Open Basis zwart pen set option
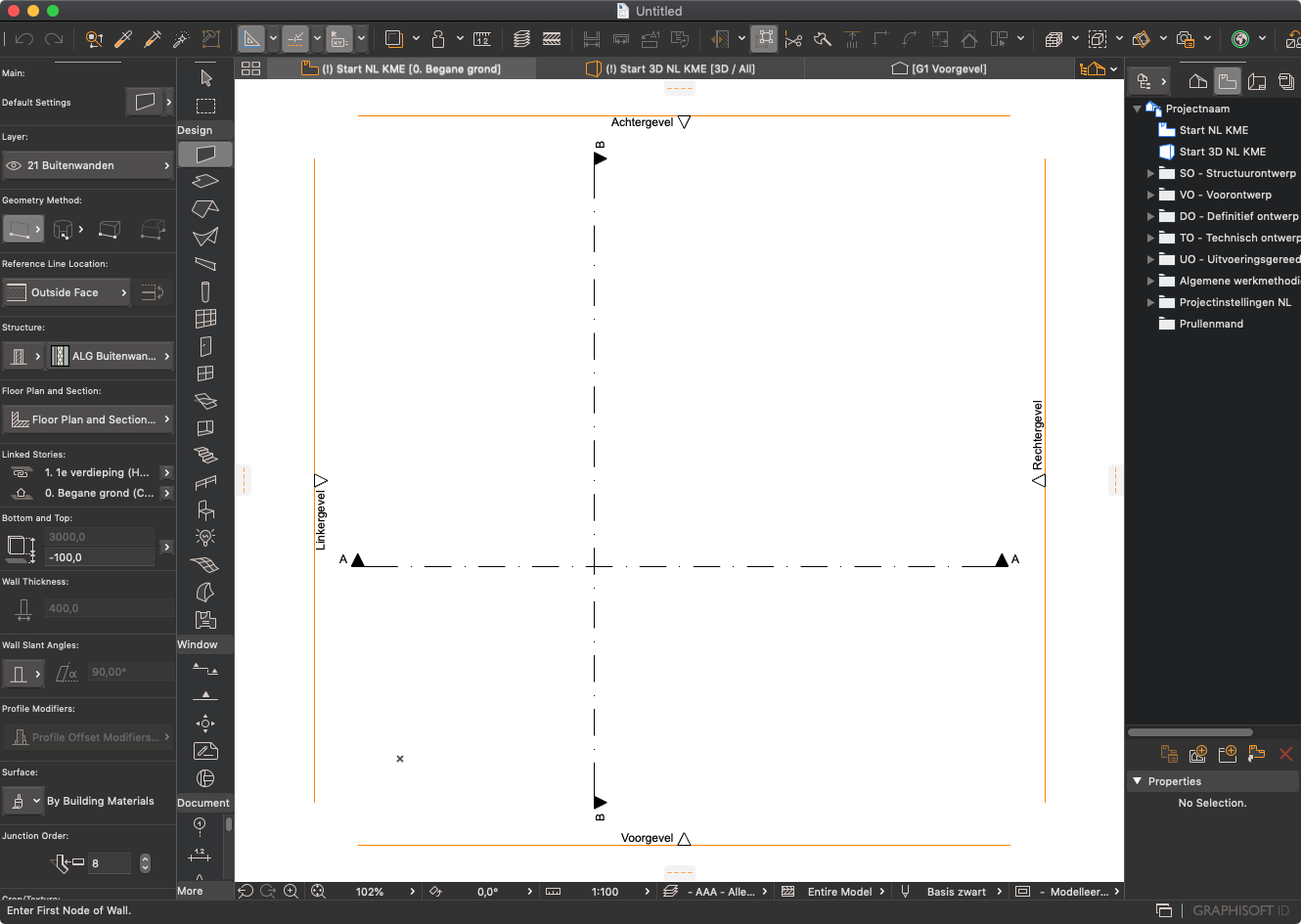This screenshot has height=924, width=1301. [x=956, y=892]
